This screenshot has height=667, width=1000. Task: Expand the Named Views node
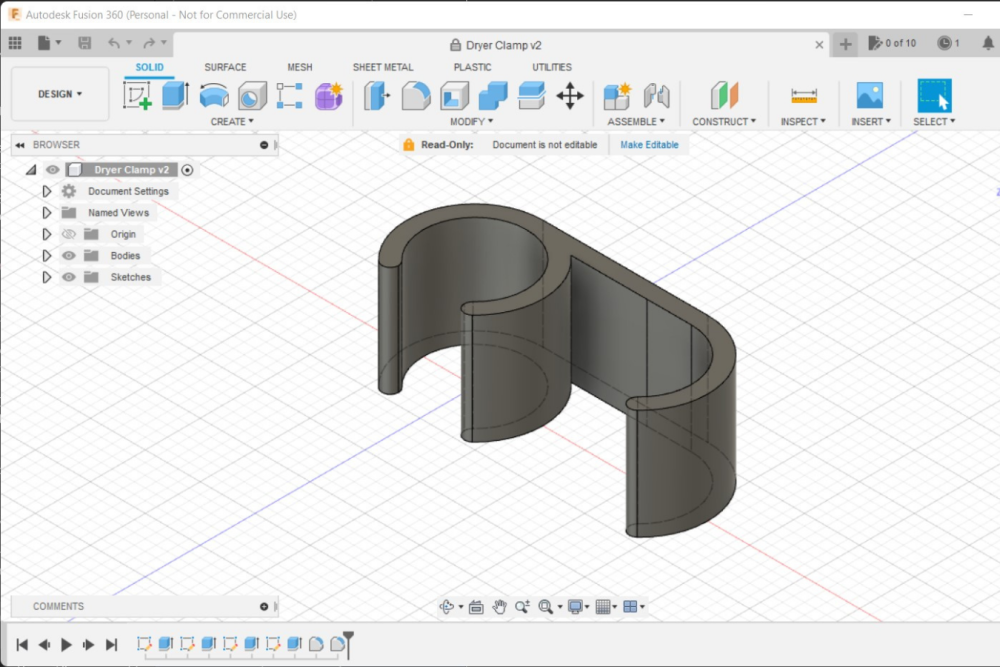tap(46, 212)
